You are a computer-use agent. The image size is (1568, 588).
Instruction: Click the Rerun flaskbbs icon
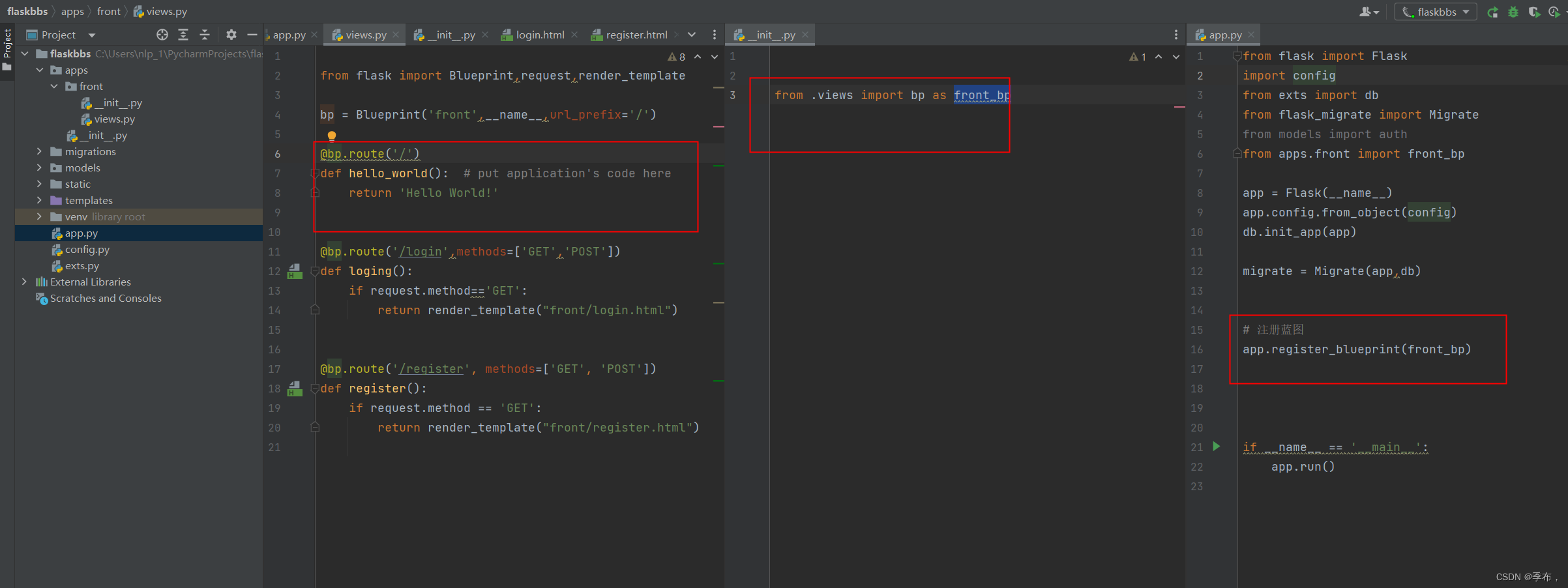(x=1492, y=12)
